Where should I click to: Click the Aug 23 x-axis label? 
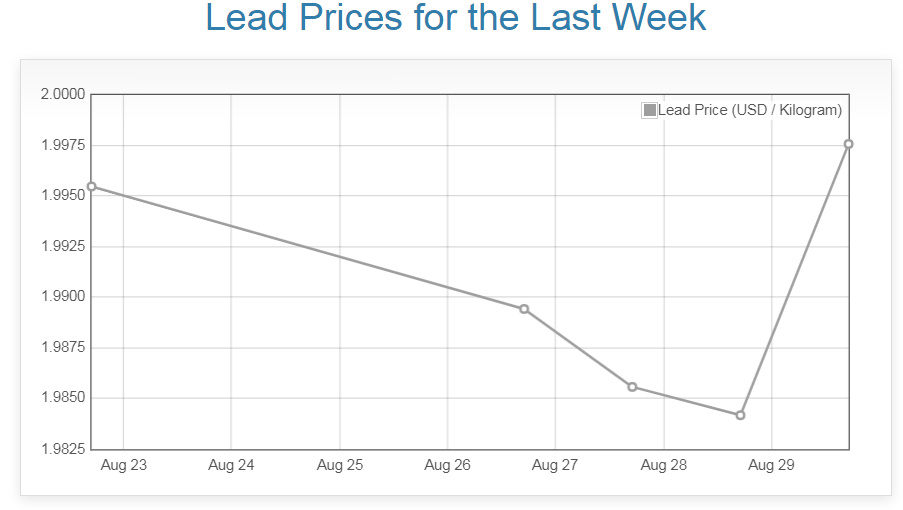point(123,465)
